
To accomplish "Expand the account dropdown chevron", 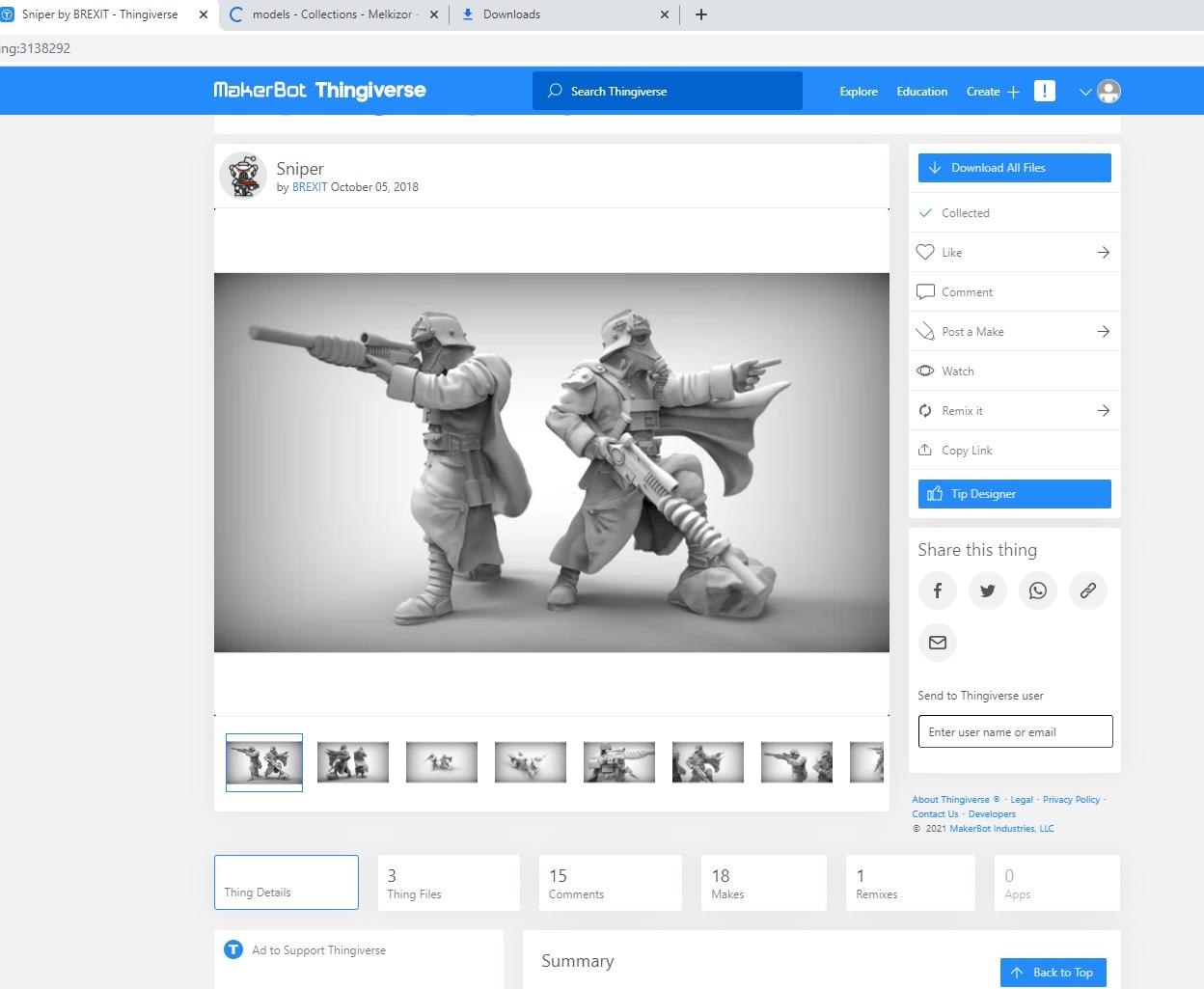I will pyautogui.click(x=1084, y=91).
